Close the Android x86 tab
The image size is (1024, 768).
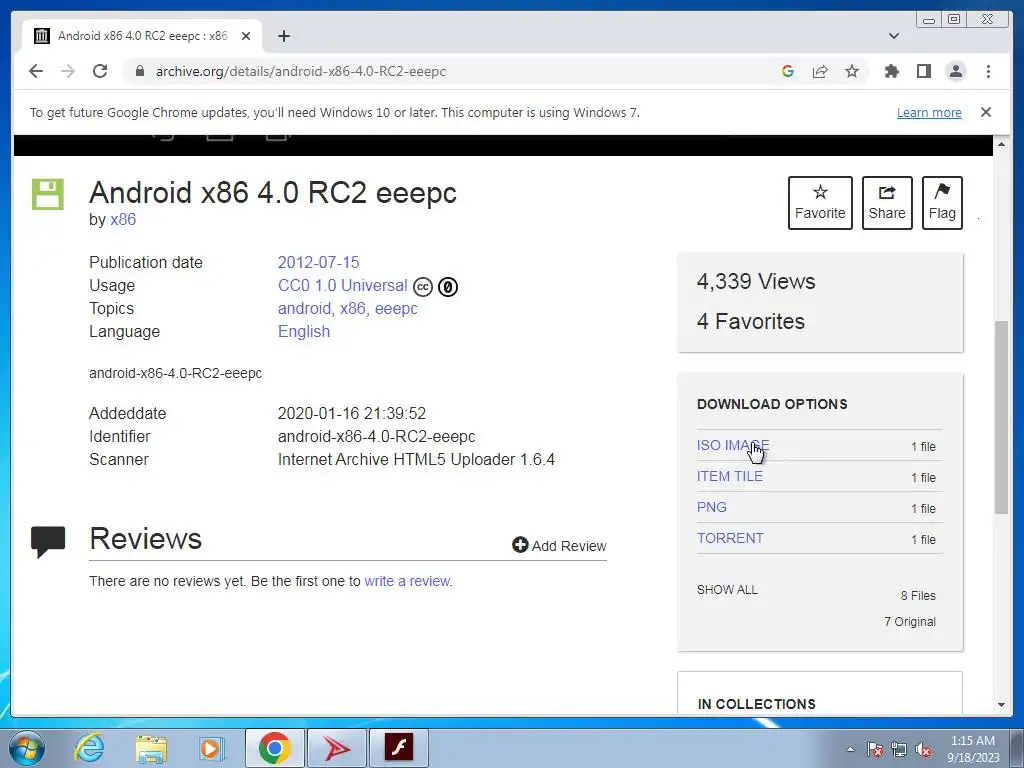[246, 36]
